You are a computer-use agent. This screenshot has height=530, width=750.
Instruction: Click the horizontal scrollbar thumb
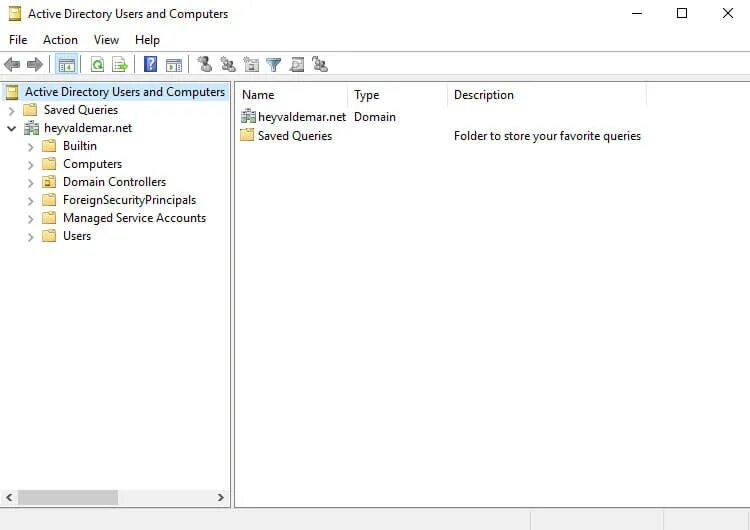click(x=68, y=497)
